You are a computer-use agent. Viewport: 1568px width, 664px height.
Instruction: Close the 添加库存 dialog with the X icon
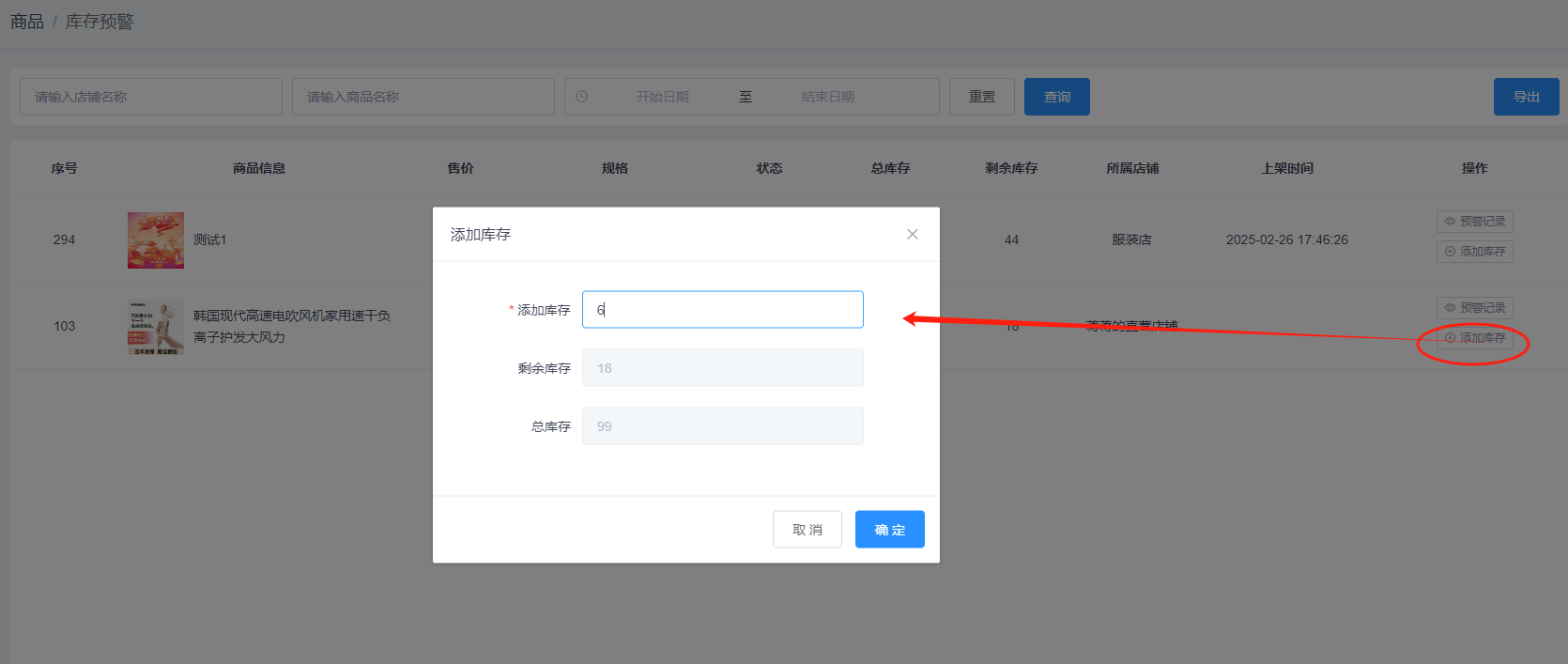pos(912,235)
